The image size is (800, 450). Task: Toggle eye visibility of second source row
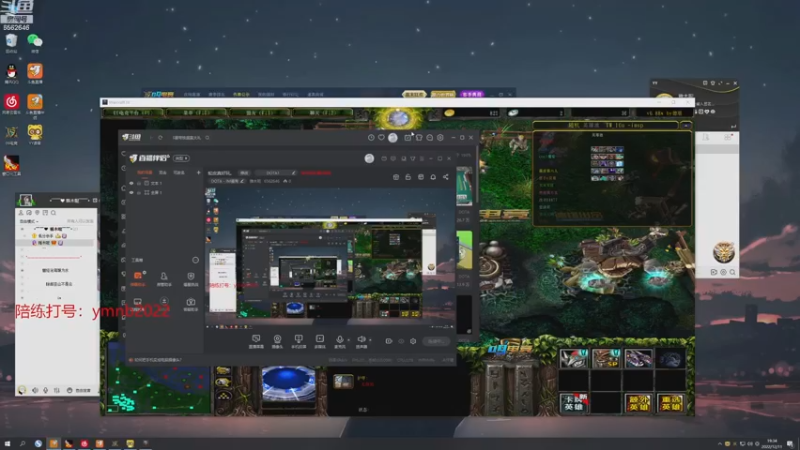point(132,193)
